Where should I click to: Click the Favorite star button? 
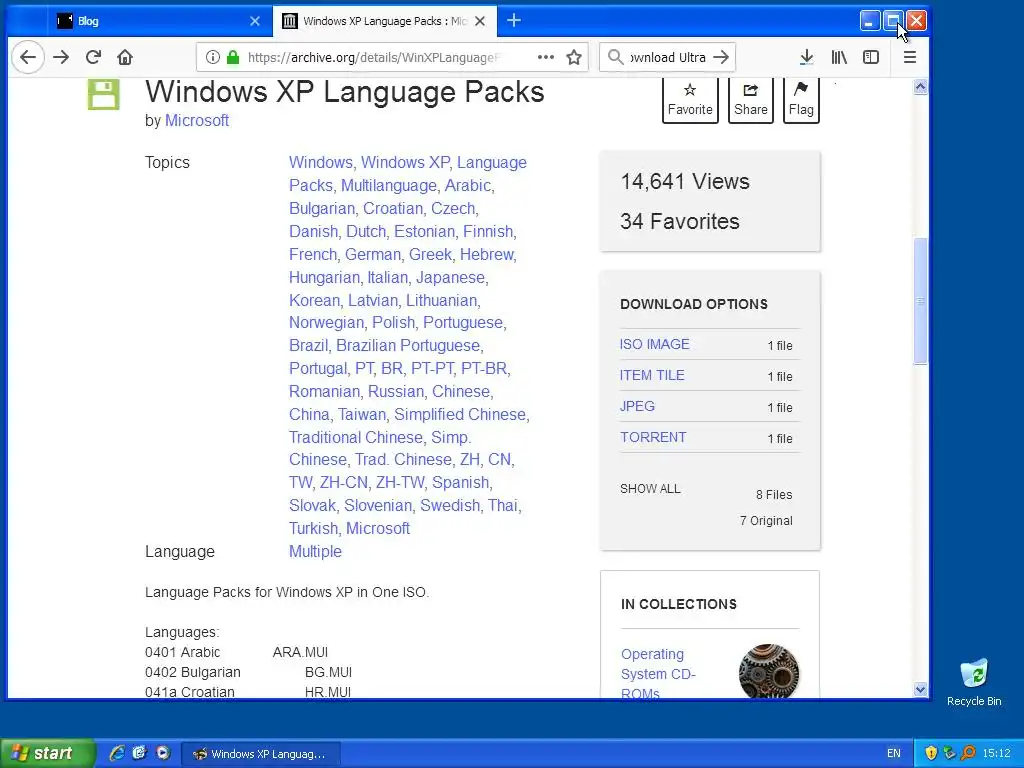point(690,100)
